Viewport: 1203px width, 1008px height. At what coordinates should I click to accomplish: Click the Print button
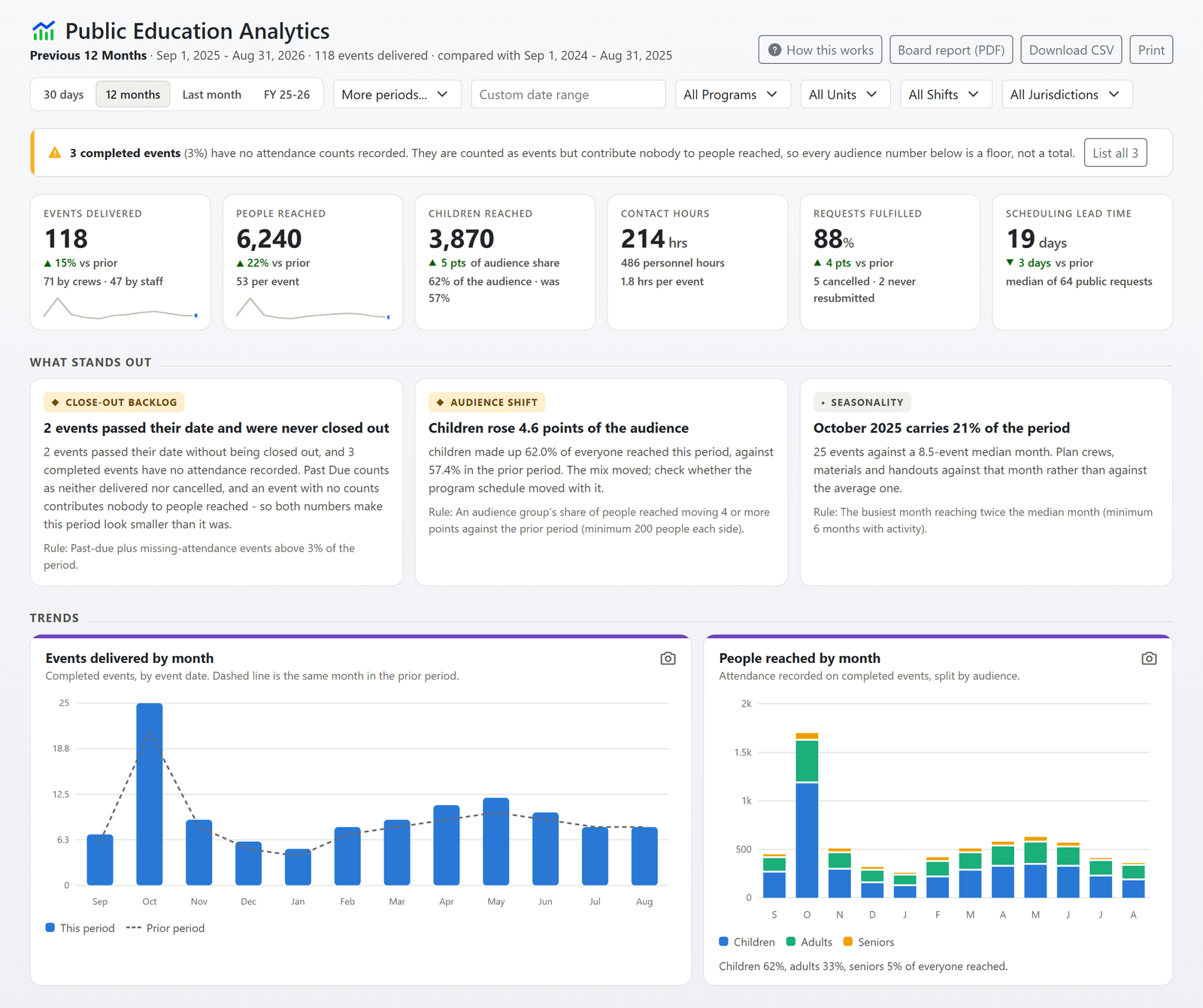coord(1151,50)
